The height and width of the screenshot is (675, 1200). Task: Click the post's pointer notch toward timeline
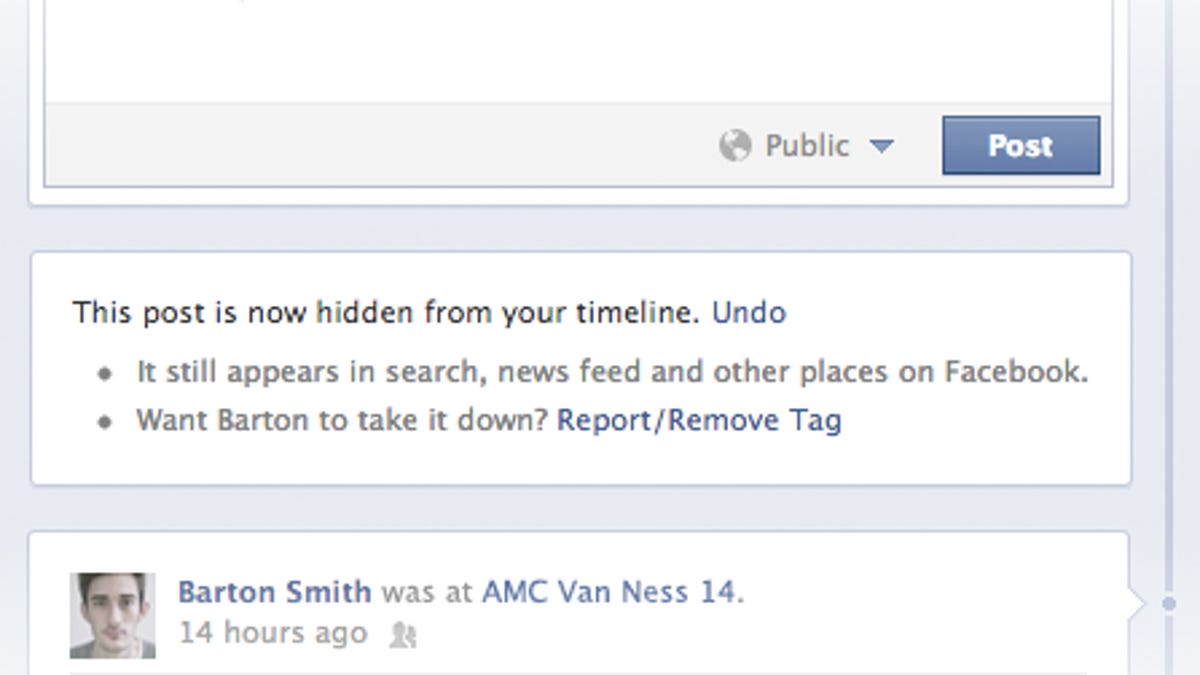pyautogui.click(x=1134, y=603)
